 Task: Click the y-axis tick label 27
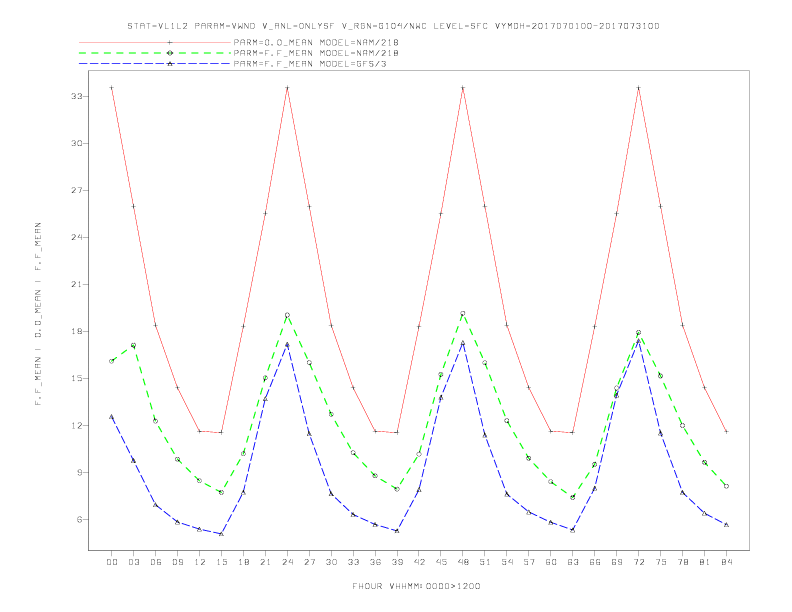click(x=77, y=190)
